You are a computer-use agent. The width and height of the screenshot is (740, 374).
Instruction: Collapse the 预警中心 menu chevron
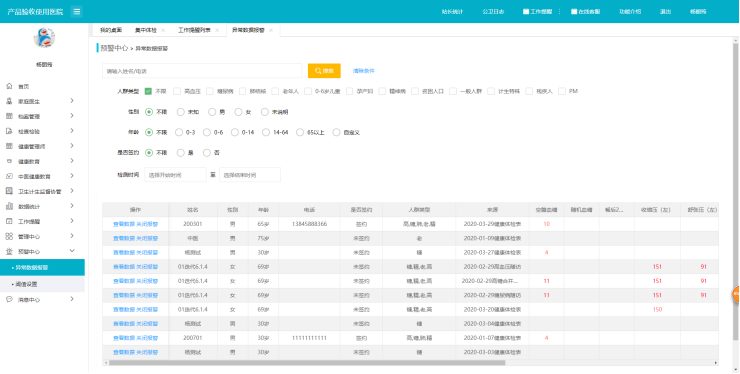pos(72,251)
